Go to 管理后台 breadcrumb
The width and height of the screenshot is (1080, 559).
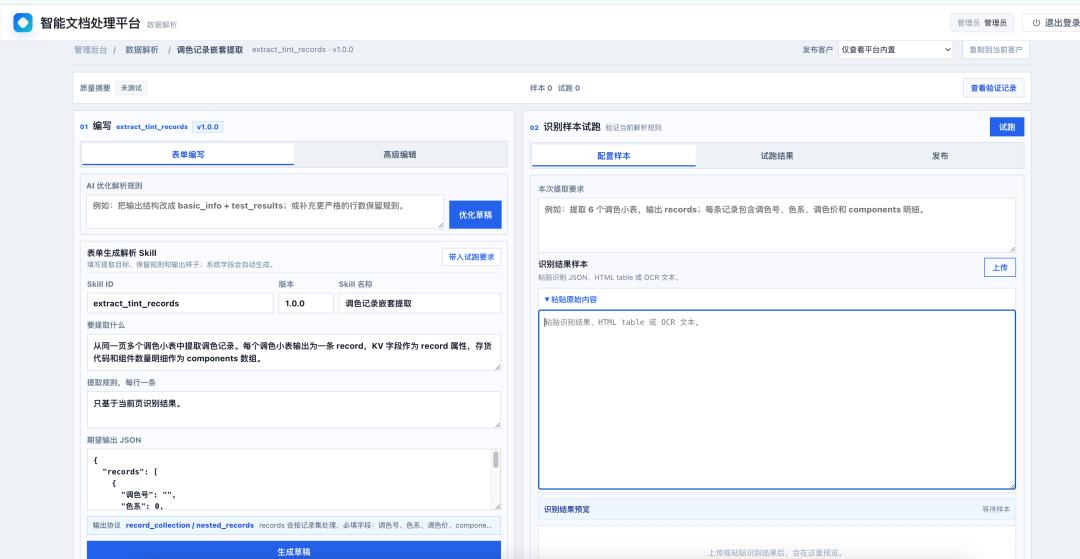pyautogui.click(x=90, y=50)
